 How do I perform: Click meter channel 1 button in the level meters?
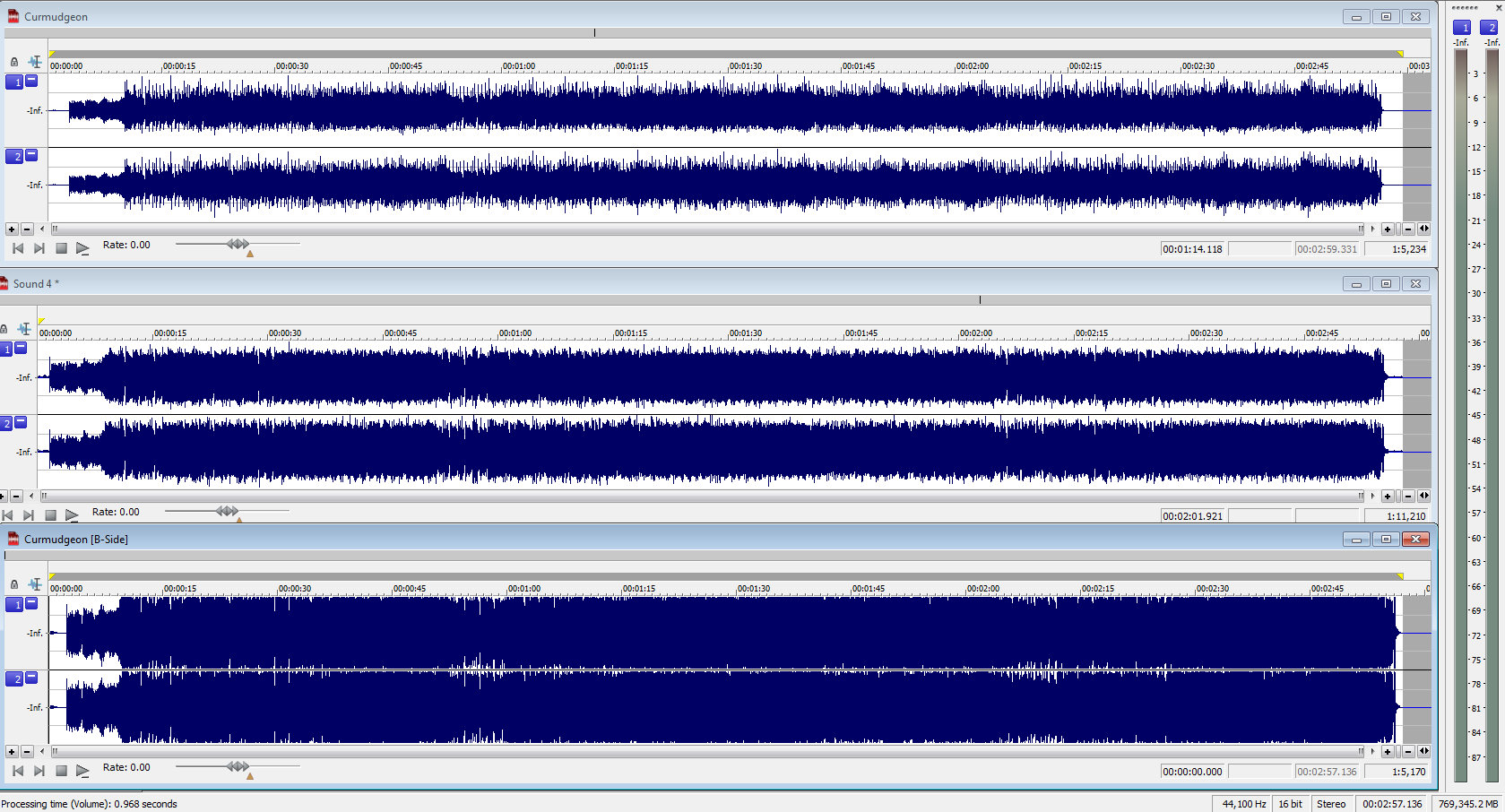click(x=1462, y=28)
